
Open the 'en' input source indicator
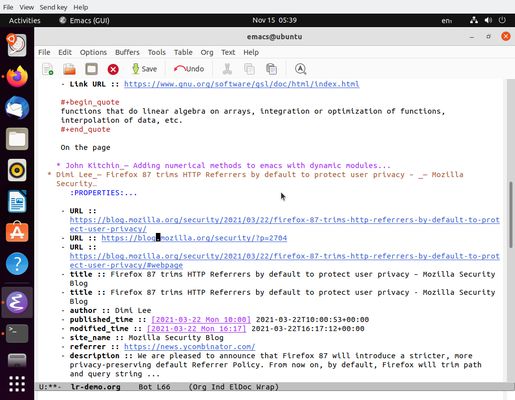point(447,21)
